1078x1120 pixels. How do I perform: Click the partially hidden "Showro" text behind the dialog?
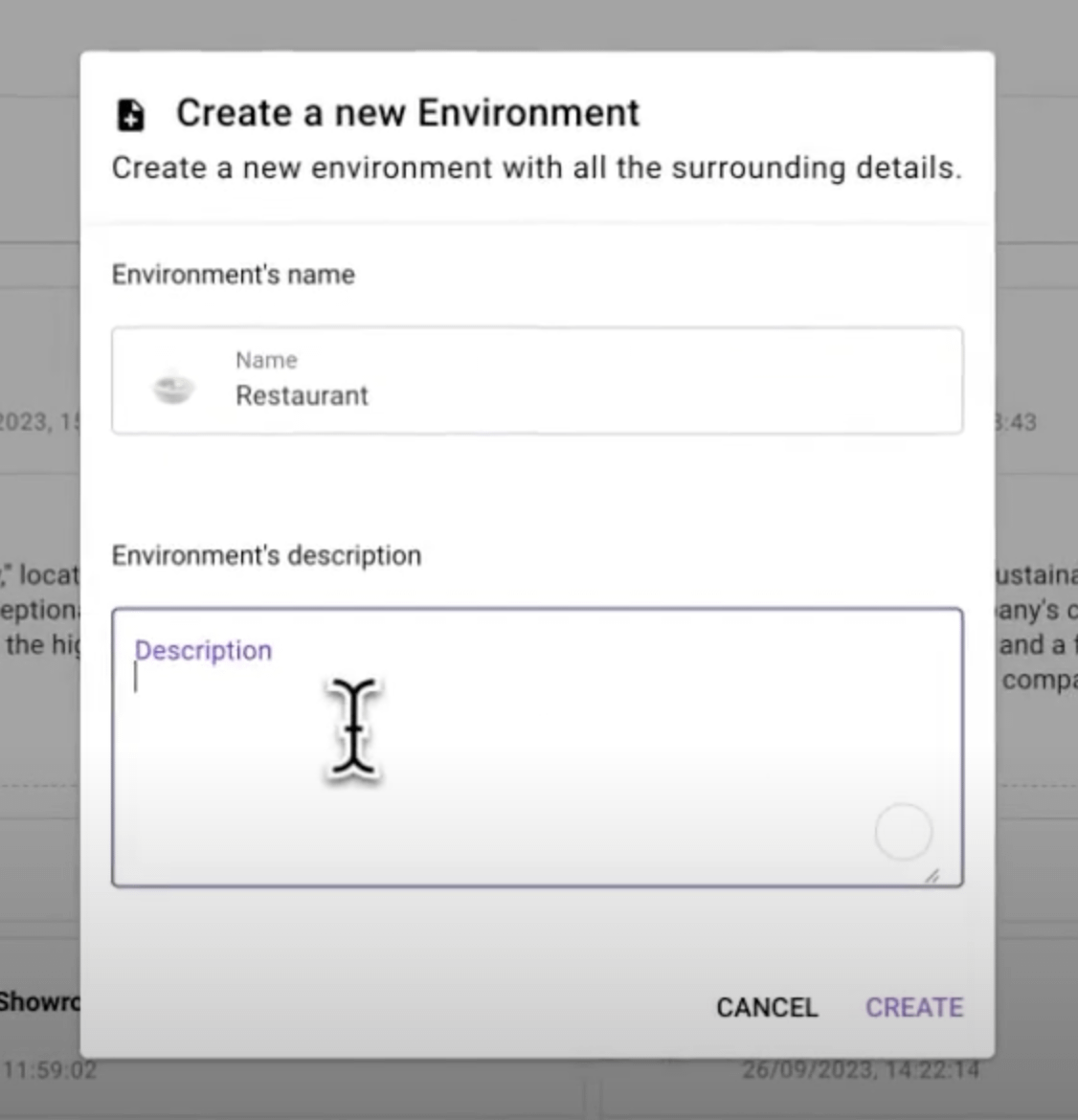coord(40,1002)
